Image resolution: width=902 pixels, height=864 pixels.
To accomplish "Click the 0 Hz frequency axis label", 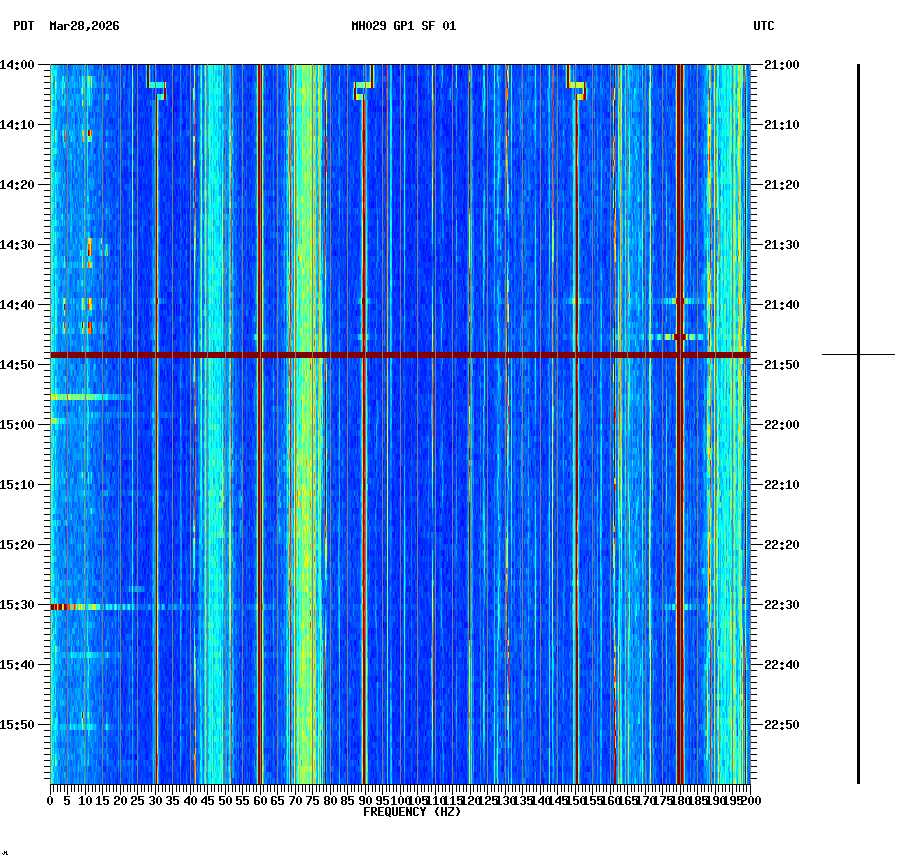I will point(48,800).
